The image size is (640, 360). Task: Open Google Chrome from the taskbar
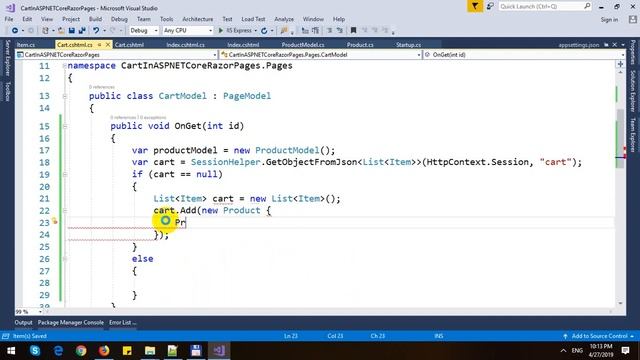click(81, 351)
